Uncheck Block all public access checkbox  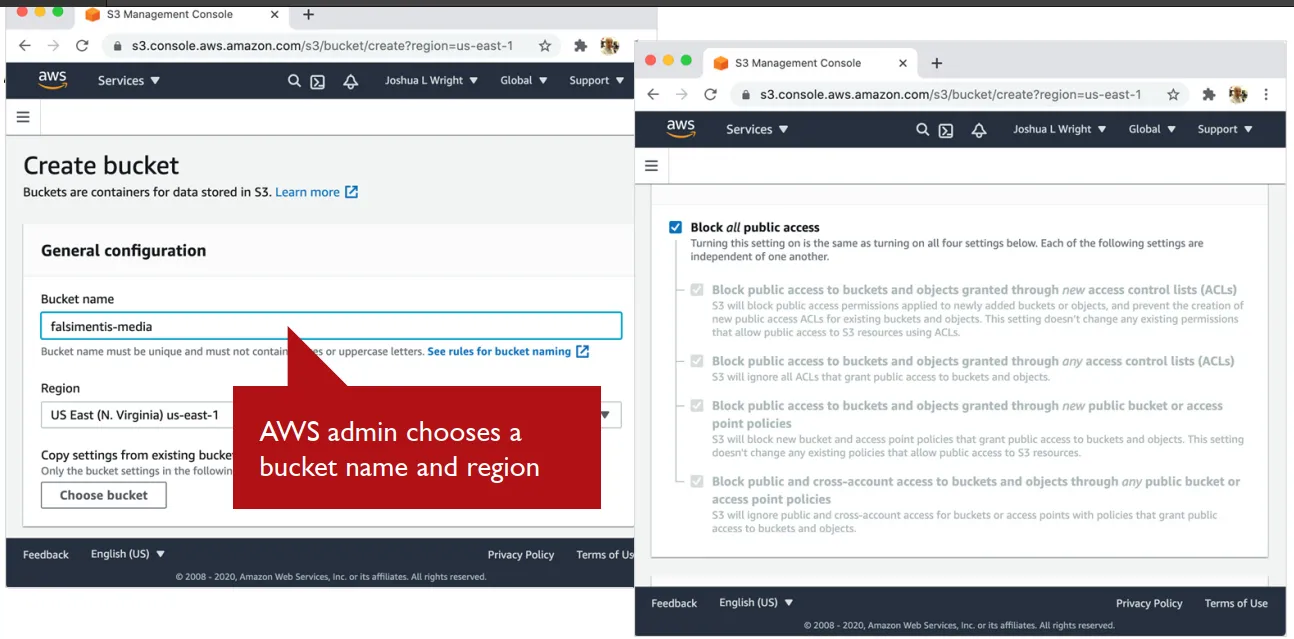(x=675, y=228)
